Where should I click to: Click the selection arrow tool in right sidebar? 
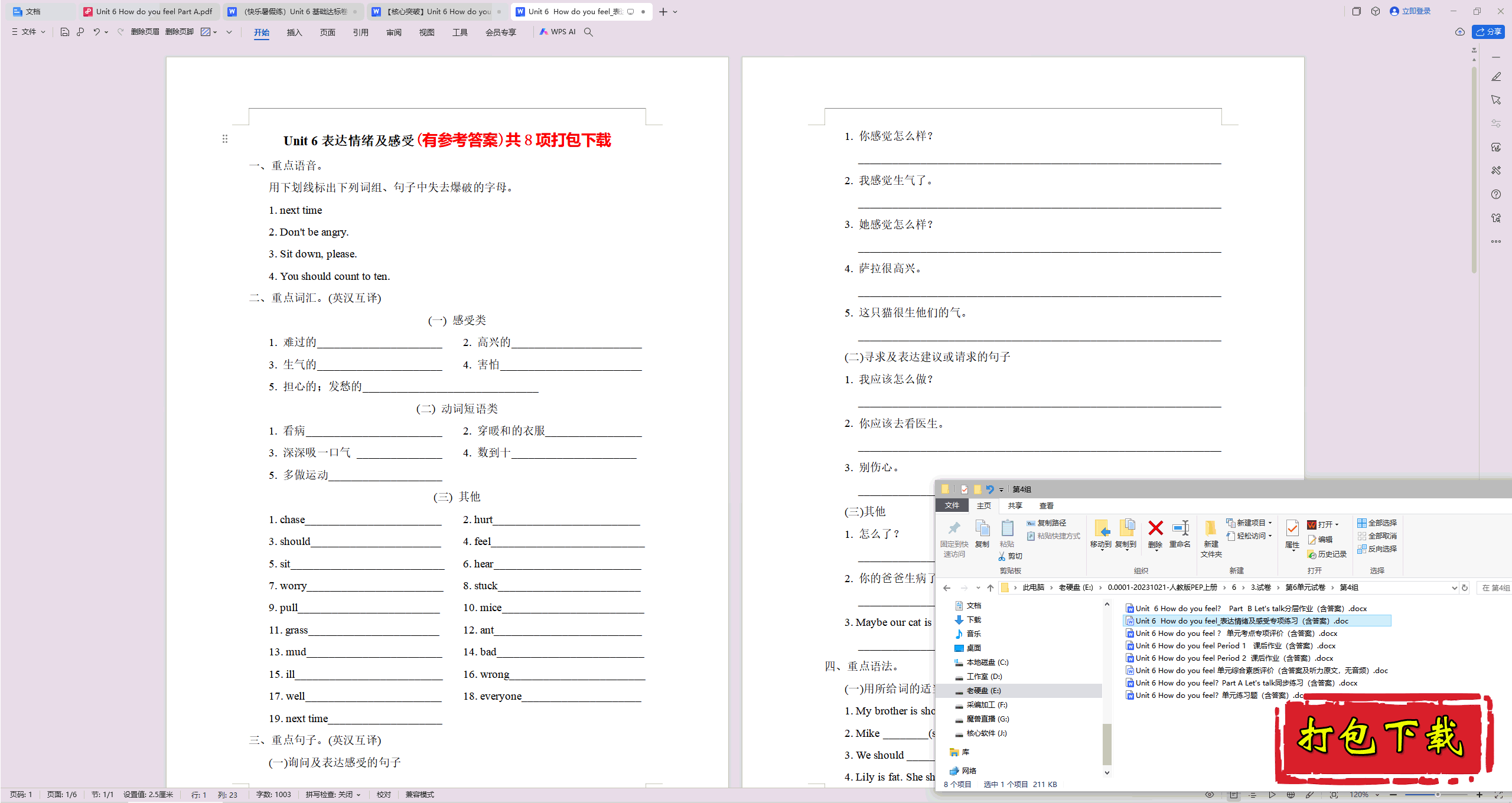pos(1496,100)
